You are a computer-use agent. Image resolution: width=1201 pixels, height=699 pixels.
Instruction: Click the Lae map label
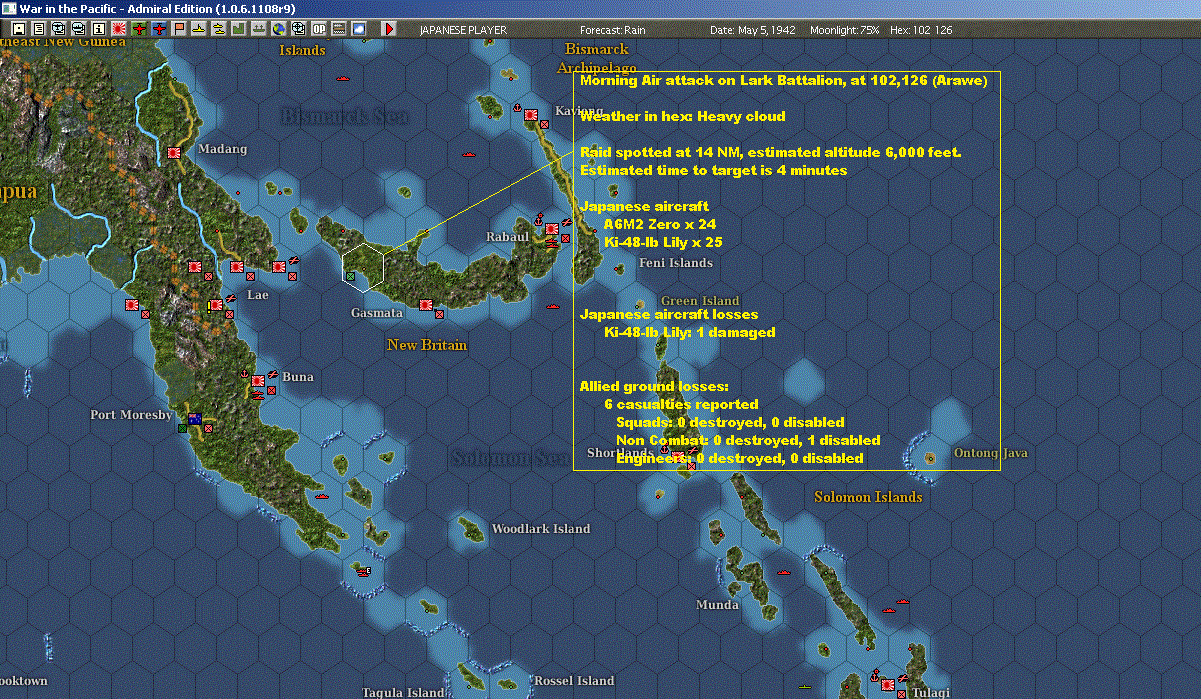coord(258,295)
